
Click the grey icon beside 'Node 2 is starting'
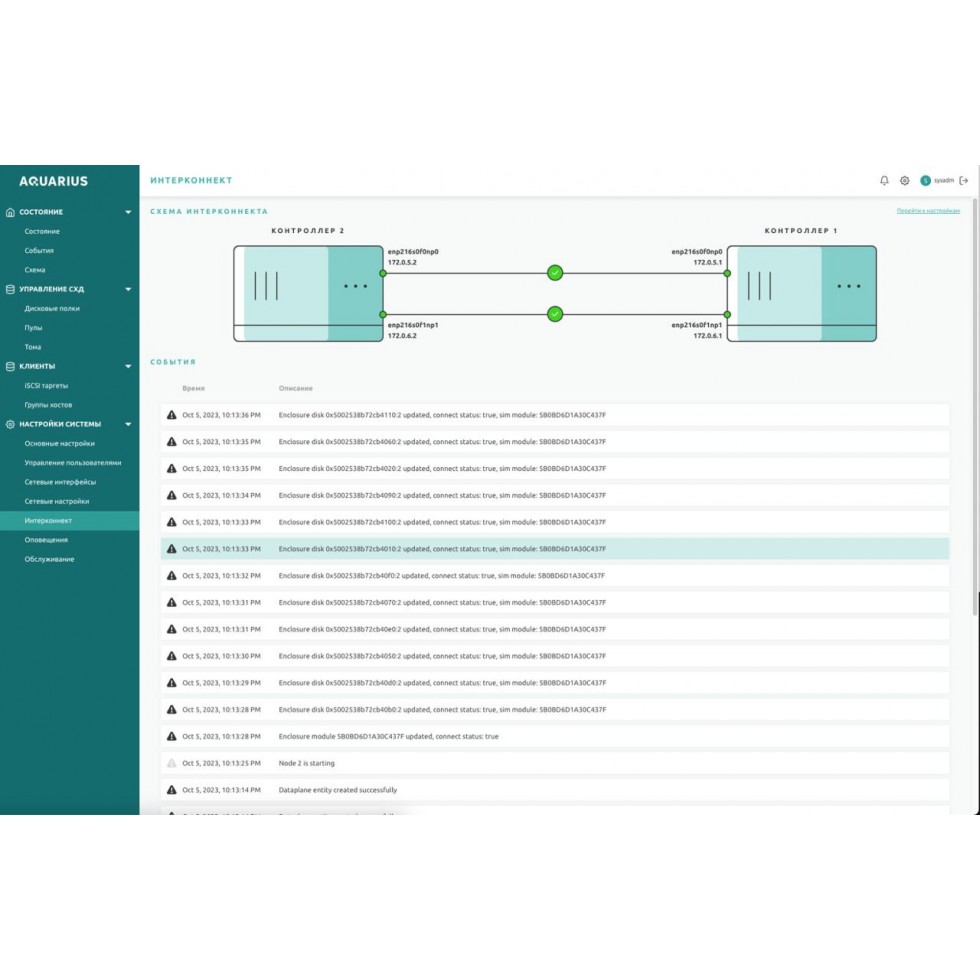(x=172, y=763)
